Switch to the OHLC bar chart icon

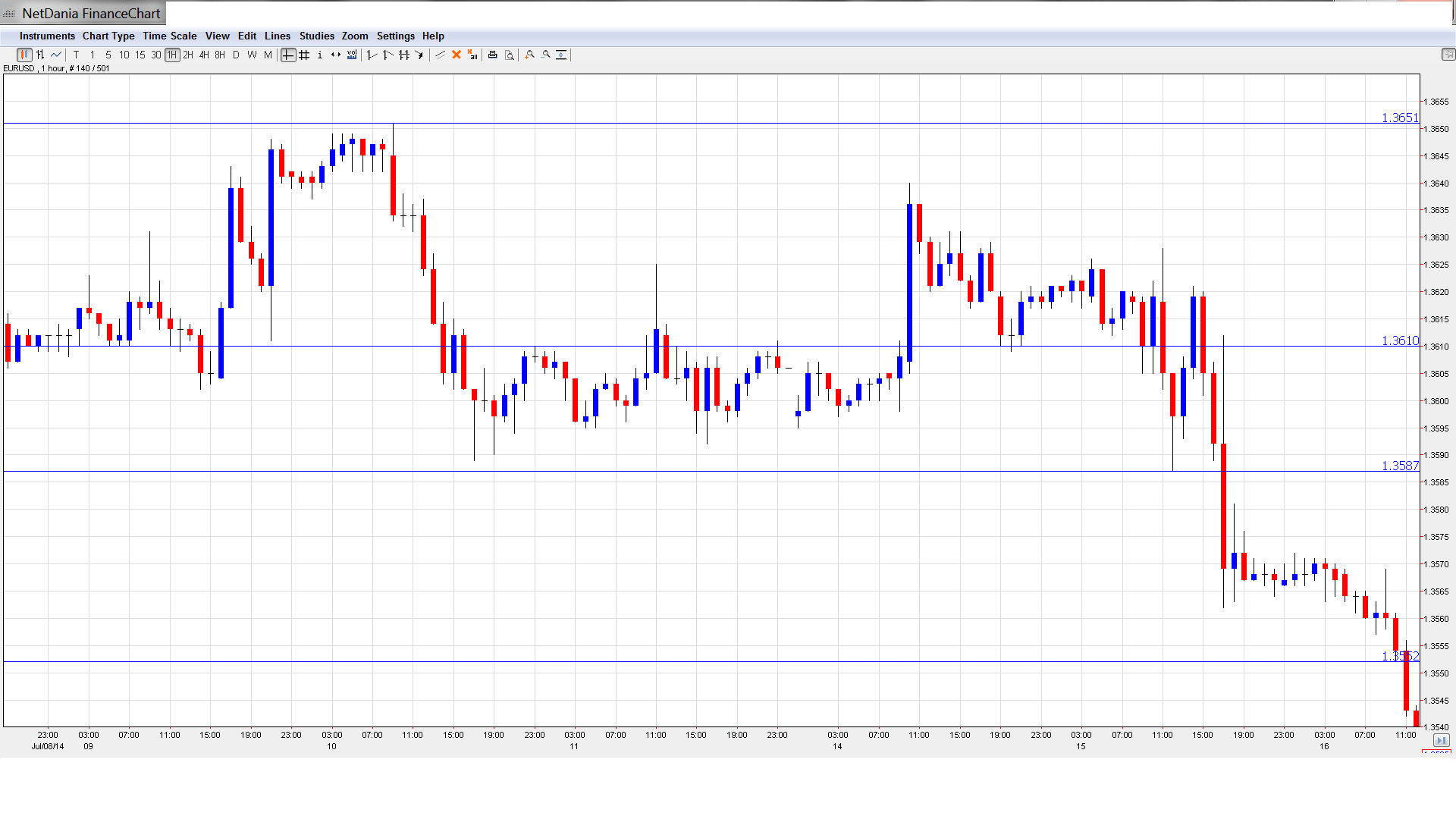click(40, 55)
